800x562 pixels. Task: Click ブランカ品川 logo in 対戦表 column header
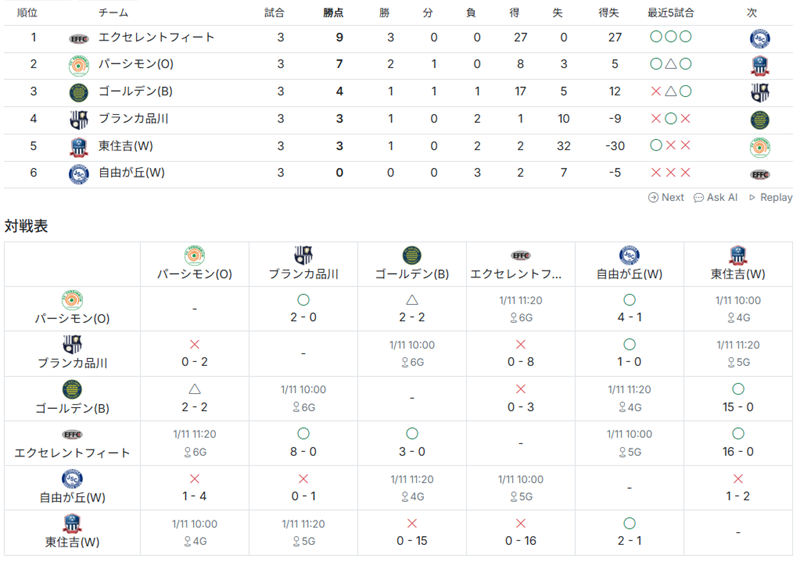[303, 255]
